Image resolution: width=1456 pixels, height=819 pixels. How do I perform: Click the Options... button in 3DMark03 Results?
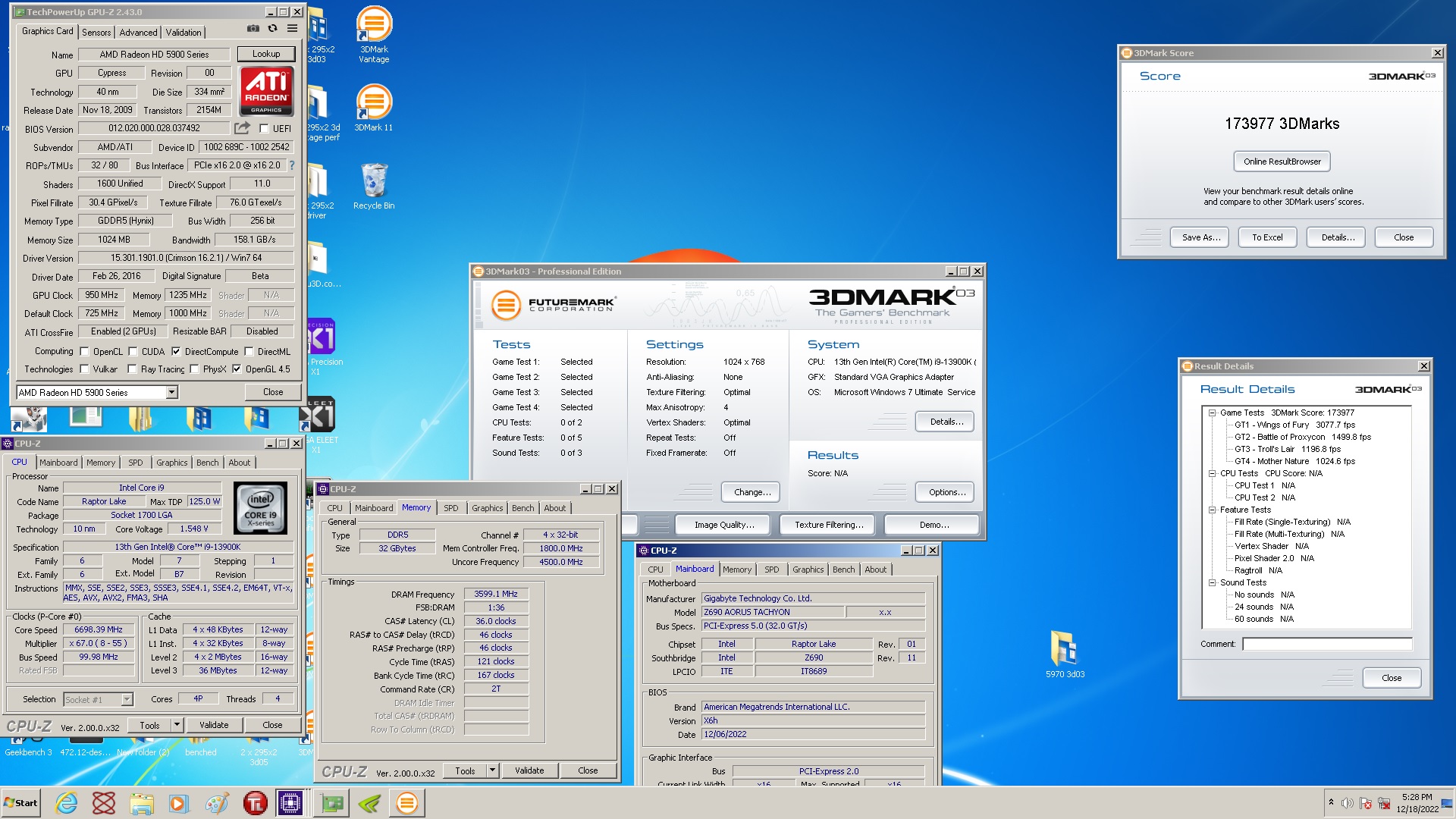click(946, 492)
